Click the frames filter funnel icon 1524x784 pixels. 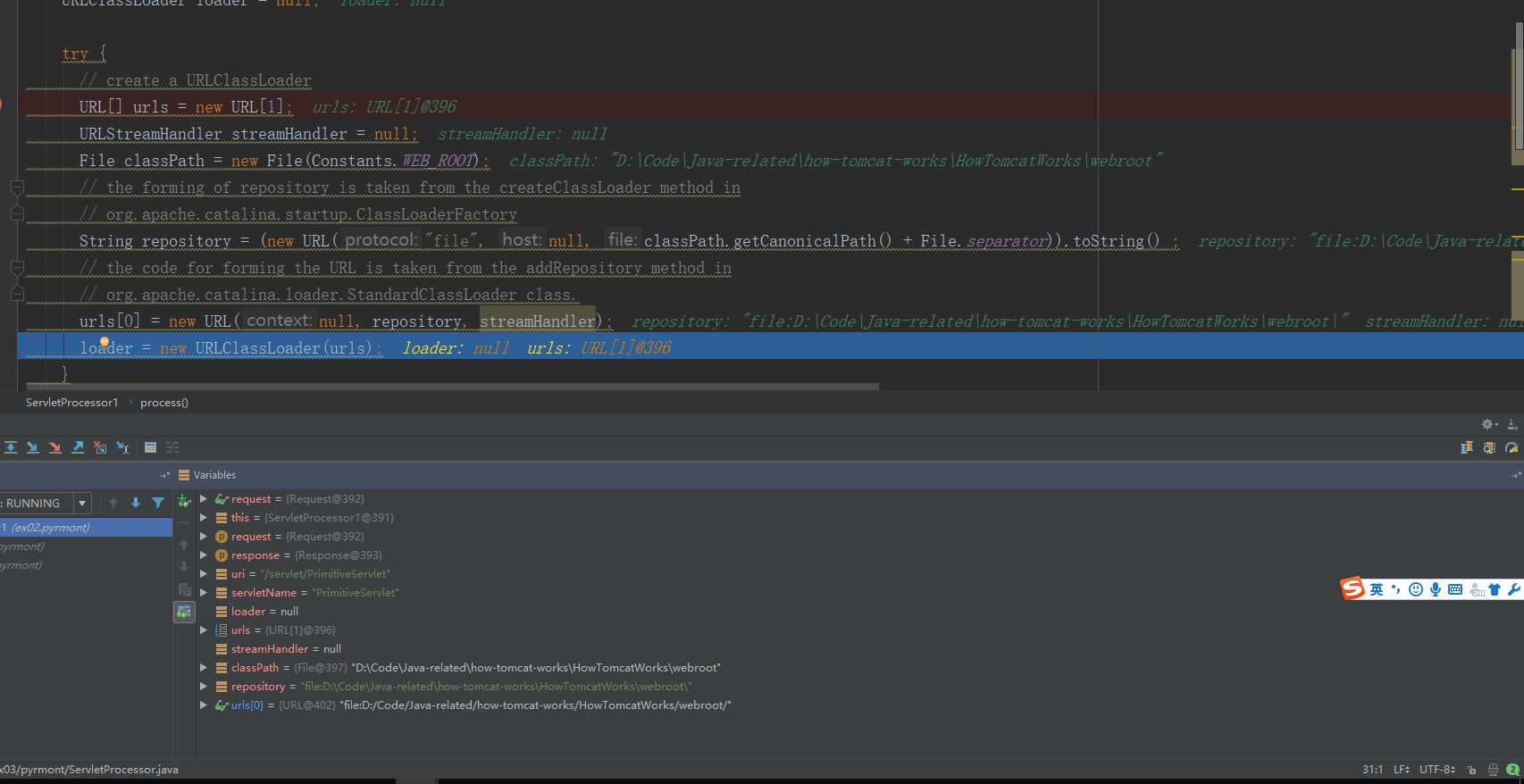pyautogui.click(x=158, y=503)
